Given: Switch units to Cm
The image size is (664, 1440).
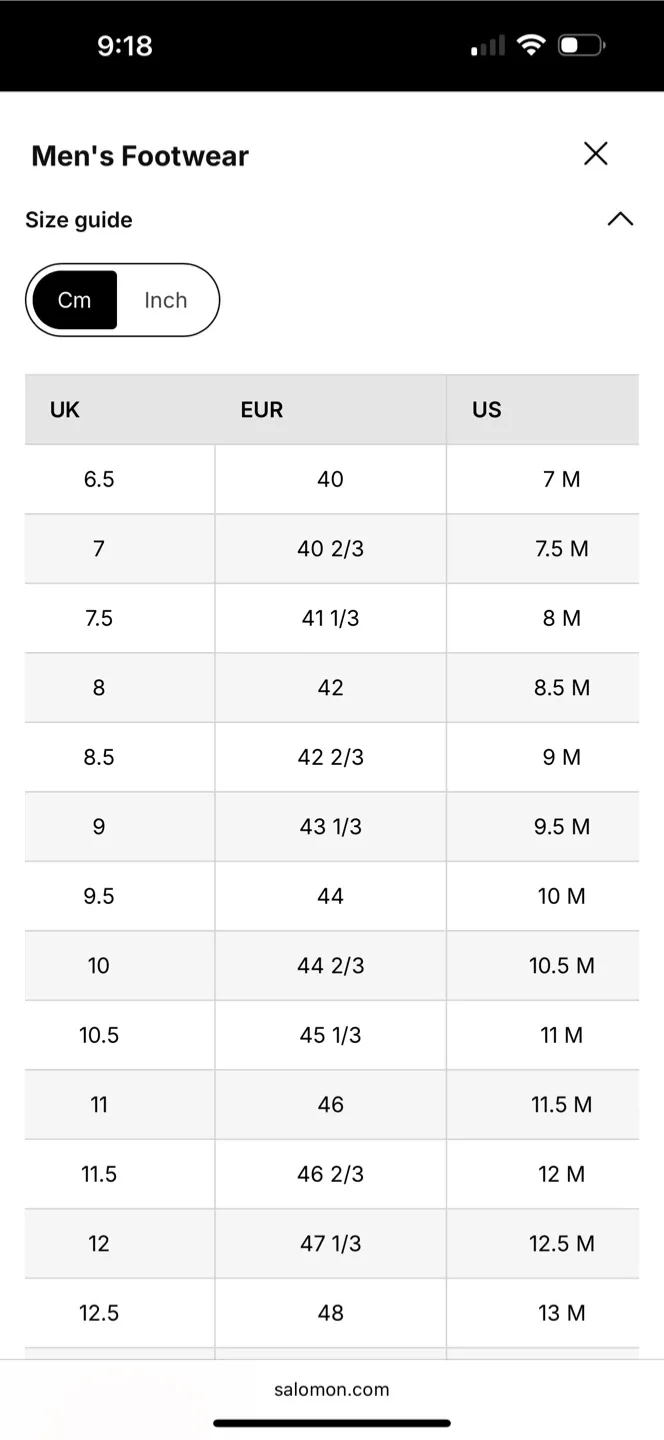Looking at the screenshot, I should tap(75, 300).
